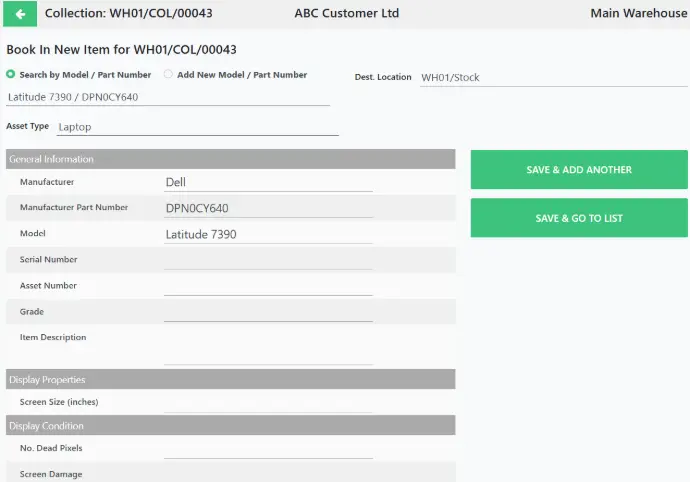Click the No. Dead Pixels field
Image resolution: width=690 pixels, height=482 pixels.
click(x=268, y=449)
